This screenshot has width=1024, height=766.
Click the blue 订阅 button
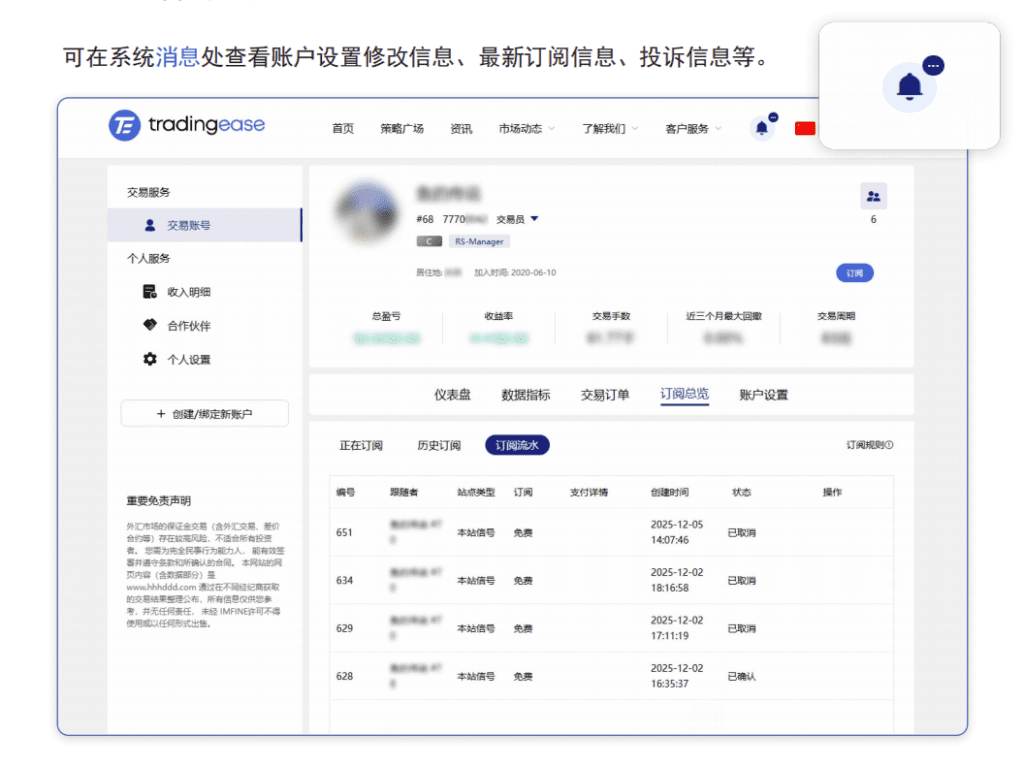point(854,273)
